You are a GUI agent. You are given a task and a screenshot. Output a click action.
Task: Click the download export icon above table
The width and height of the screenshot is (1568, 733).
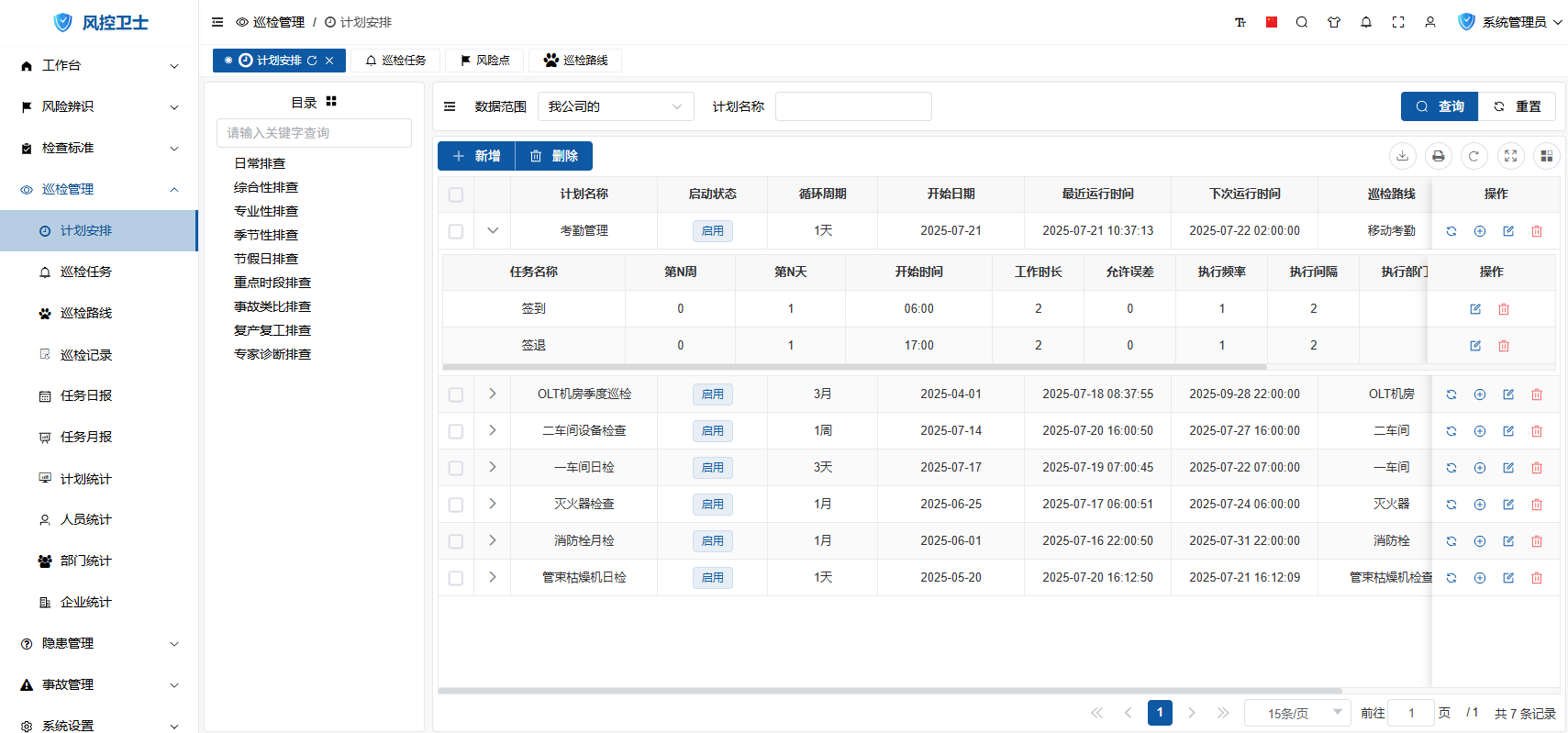coord(1402,156)
